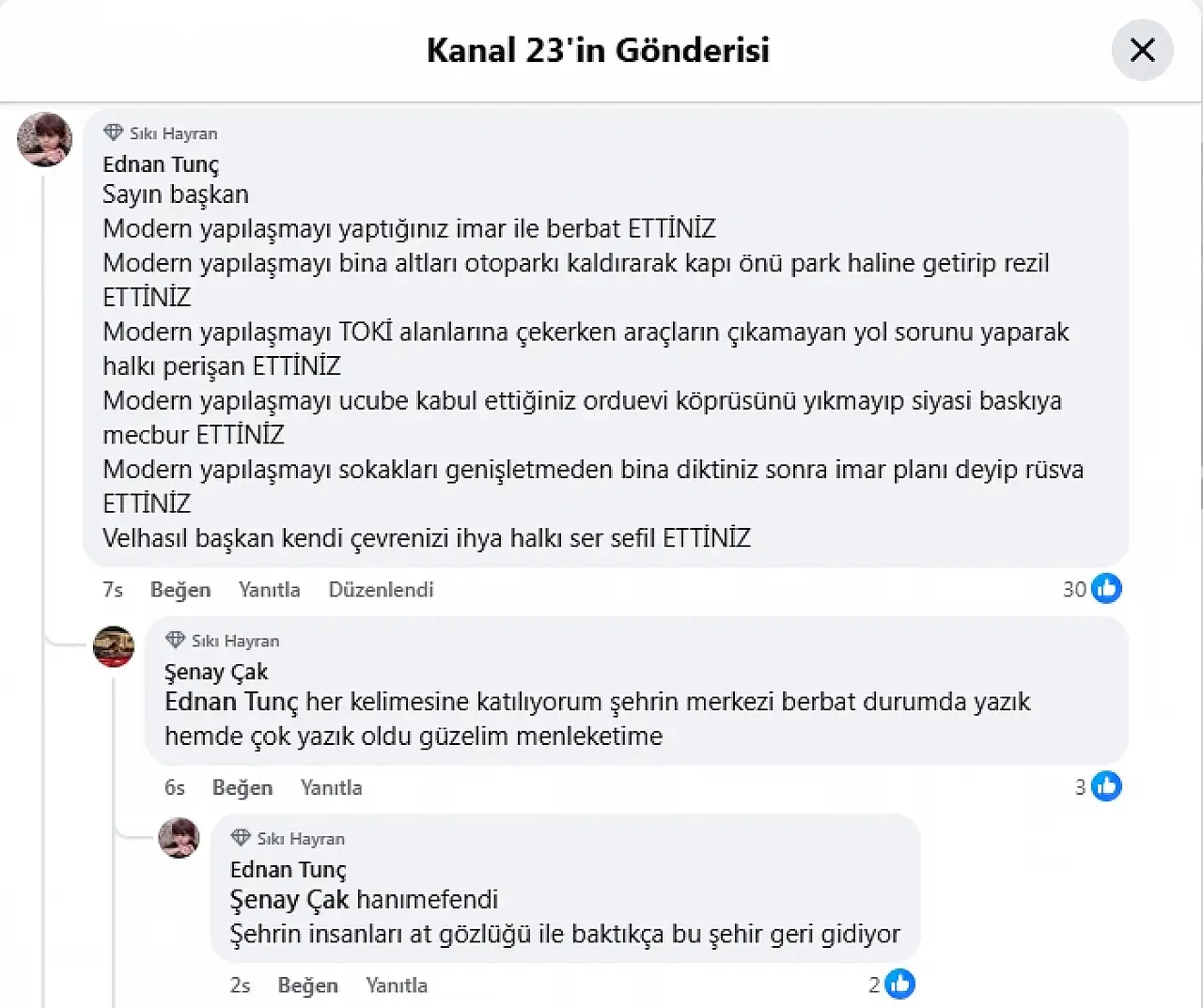Click diamond badge icon on top comment
This screenshot has width=1203, height=1008.
click(x=114, y=132)
